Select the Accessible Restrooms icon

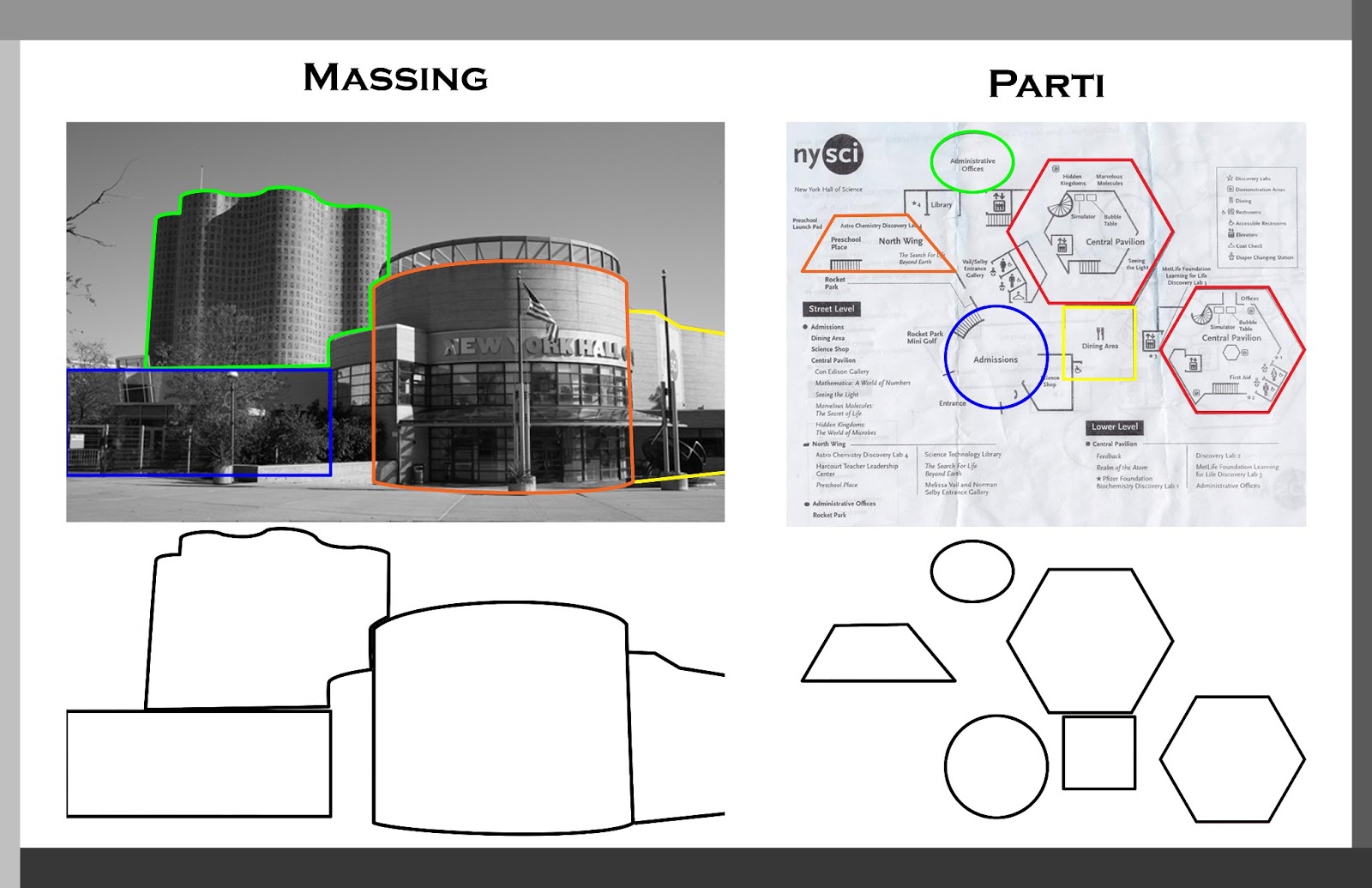click(1231, 223)
